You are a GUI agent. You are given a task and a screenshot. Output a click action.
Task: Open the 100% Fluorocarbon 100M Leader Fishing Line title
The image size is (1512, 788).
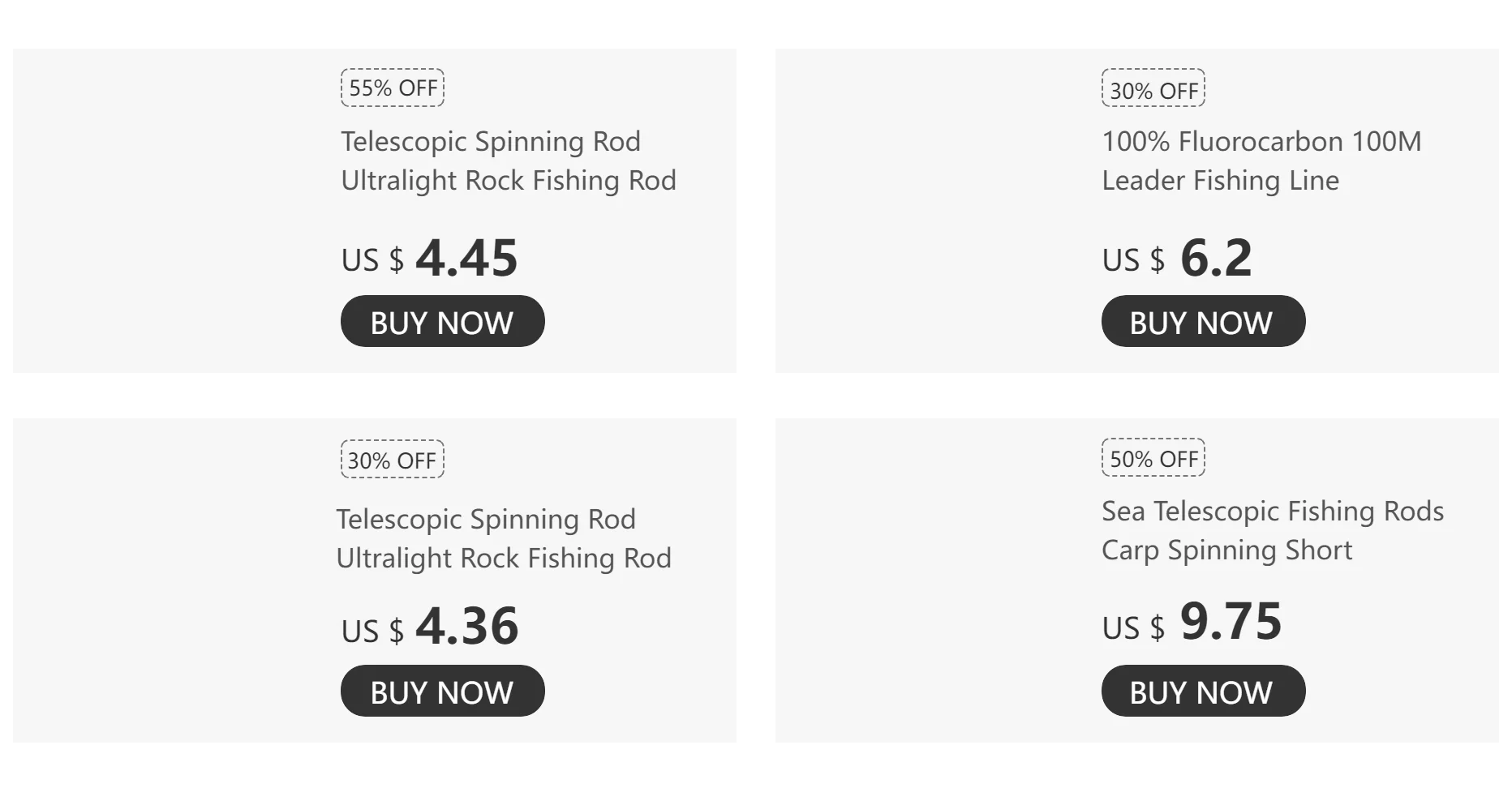[1261, 161]
